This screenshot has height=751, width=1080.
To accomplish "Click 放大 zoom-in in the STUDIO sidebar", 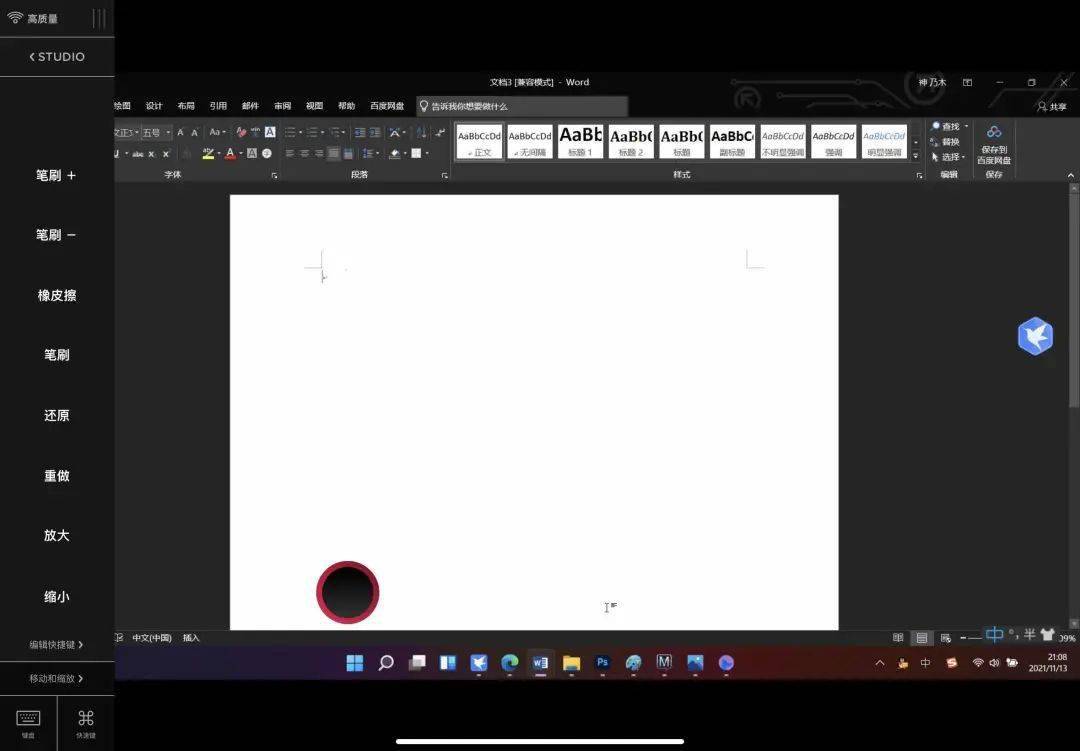I will (57, 535).
